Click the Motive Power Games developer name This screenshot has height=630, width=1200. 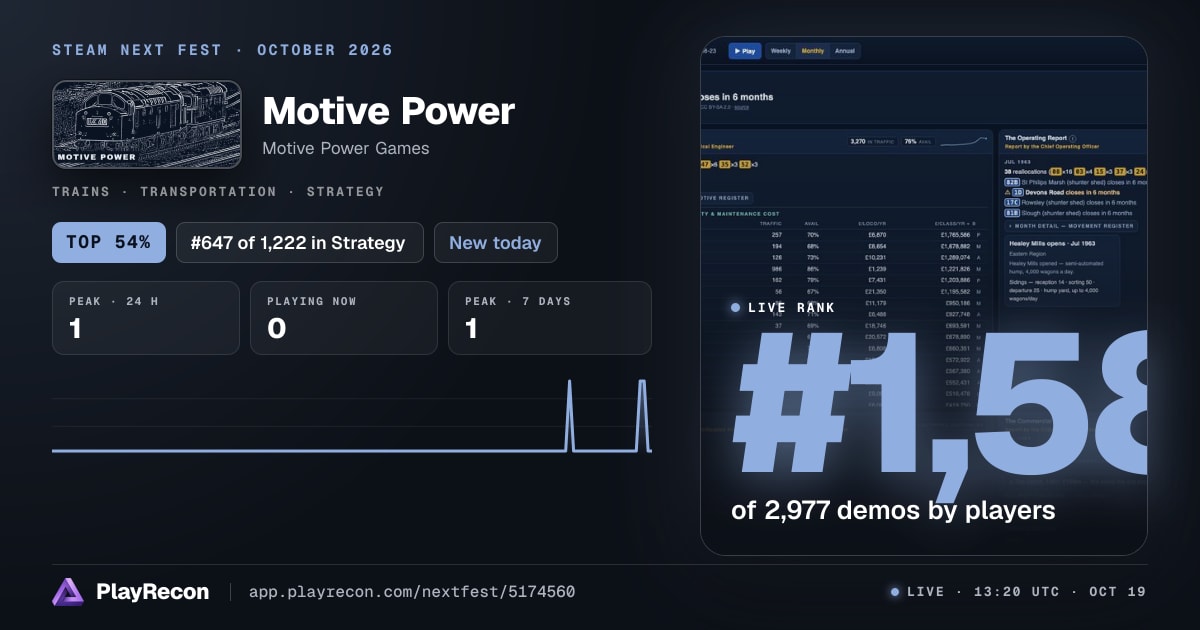coord(346,149)
